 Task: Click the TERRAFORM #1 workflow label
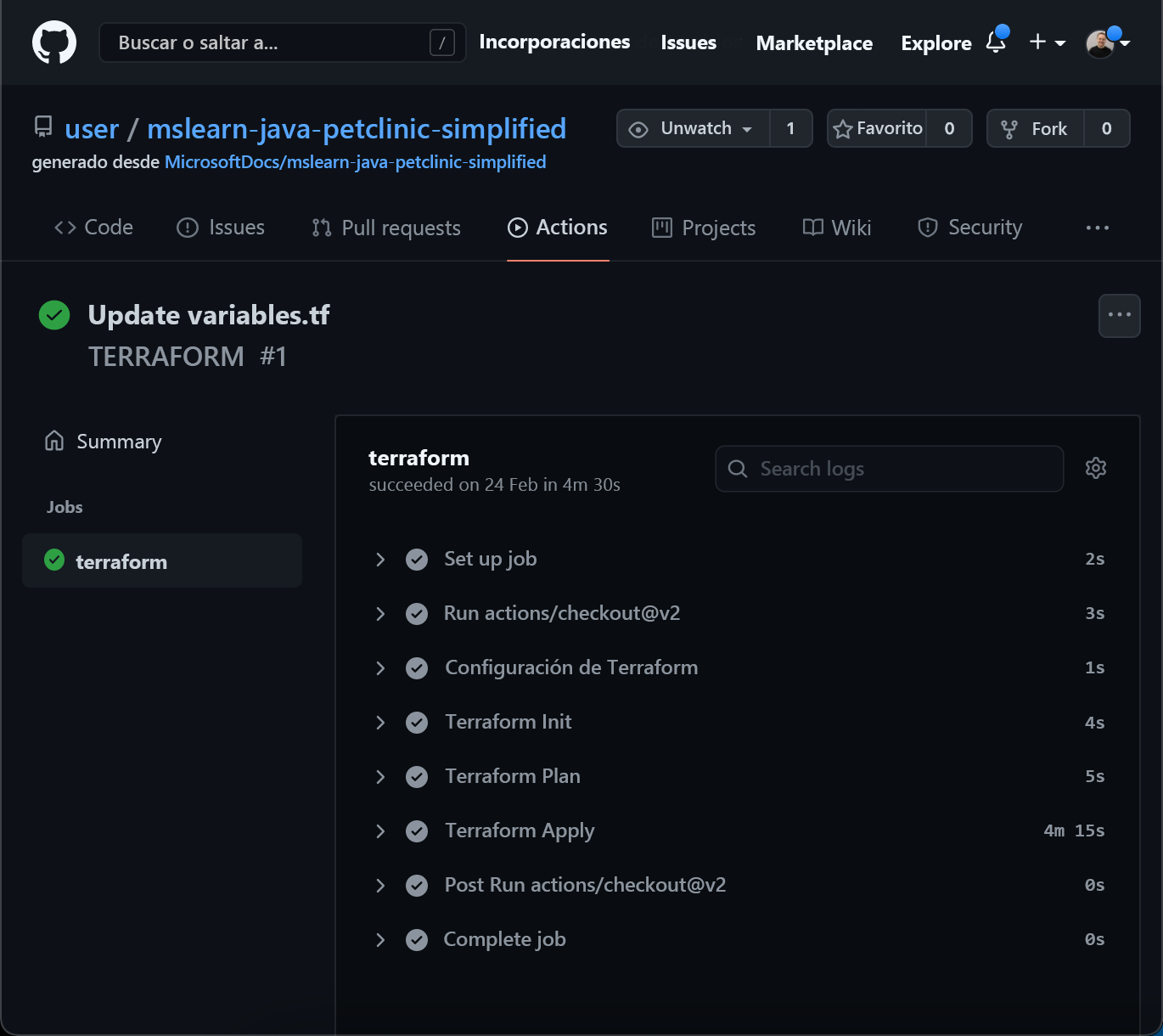pos(188,357)
